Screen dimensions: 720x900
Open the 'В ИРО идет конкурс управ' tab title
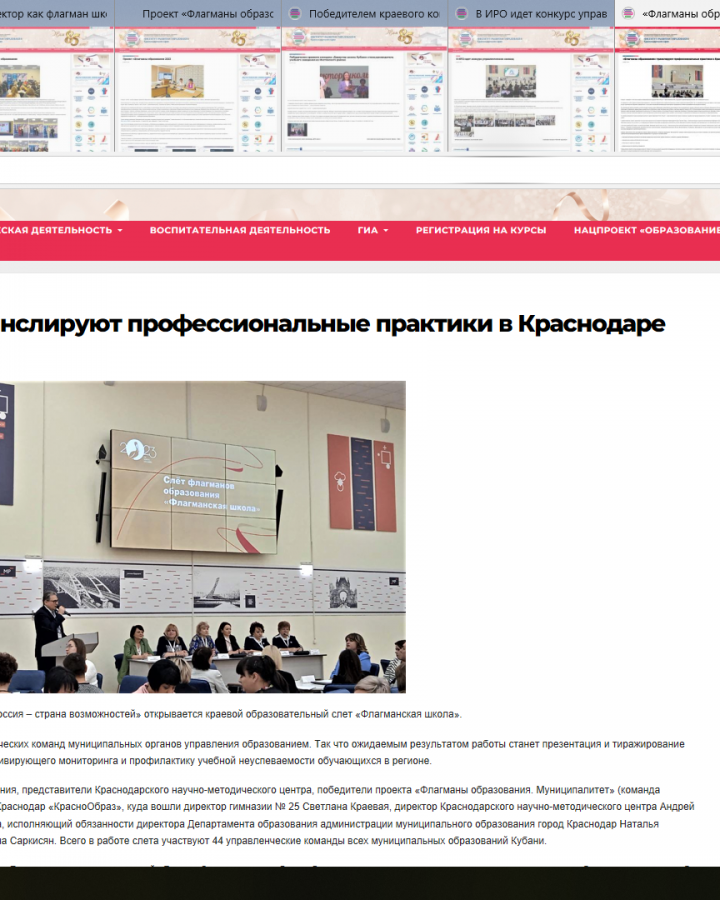tap(540, 14)
